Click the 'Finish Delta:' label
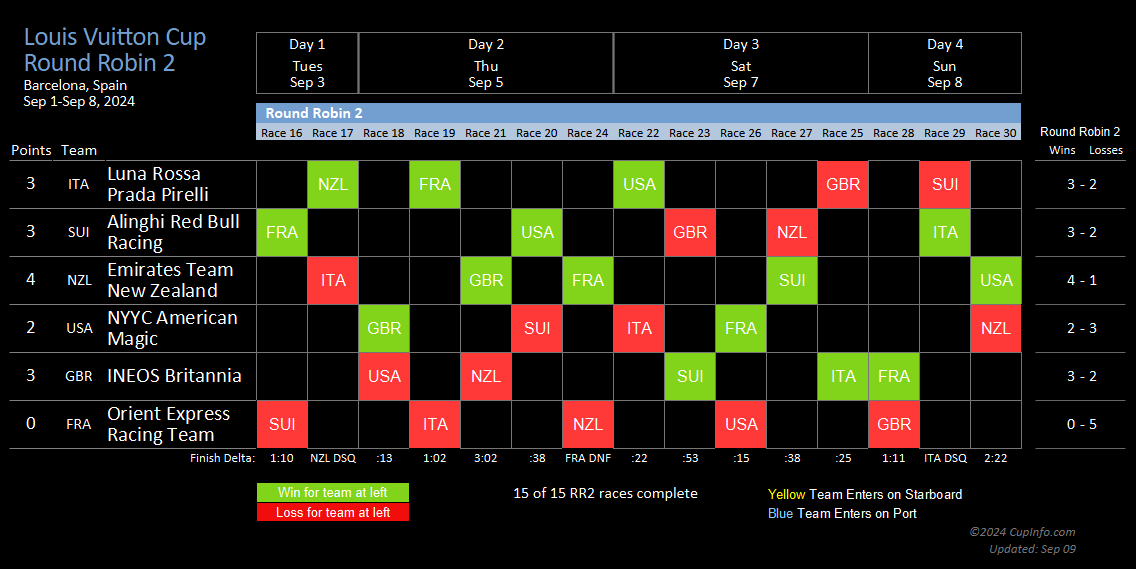 point(222,458)
